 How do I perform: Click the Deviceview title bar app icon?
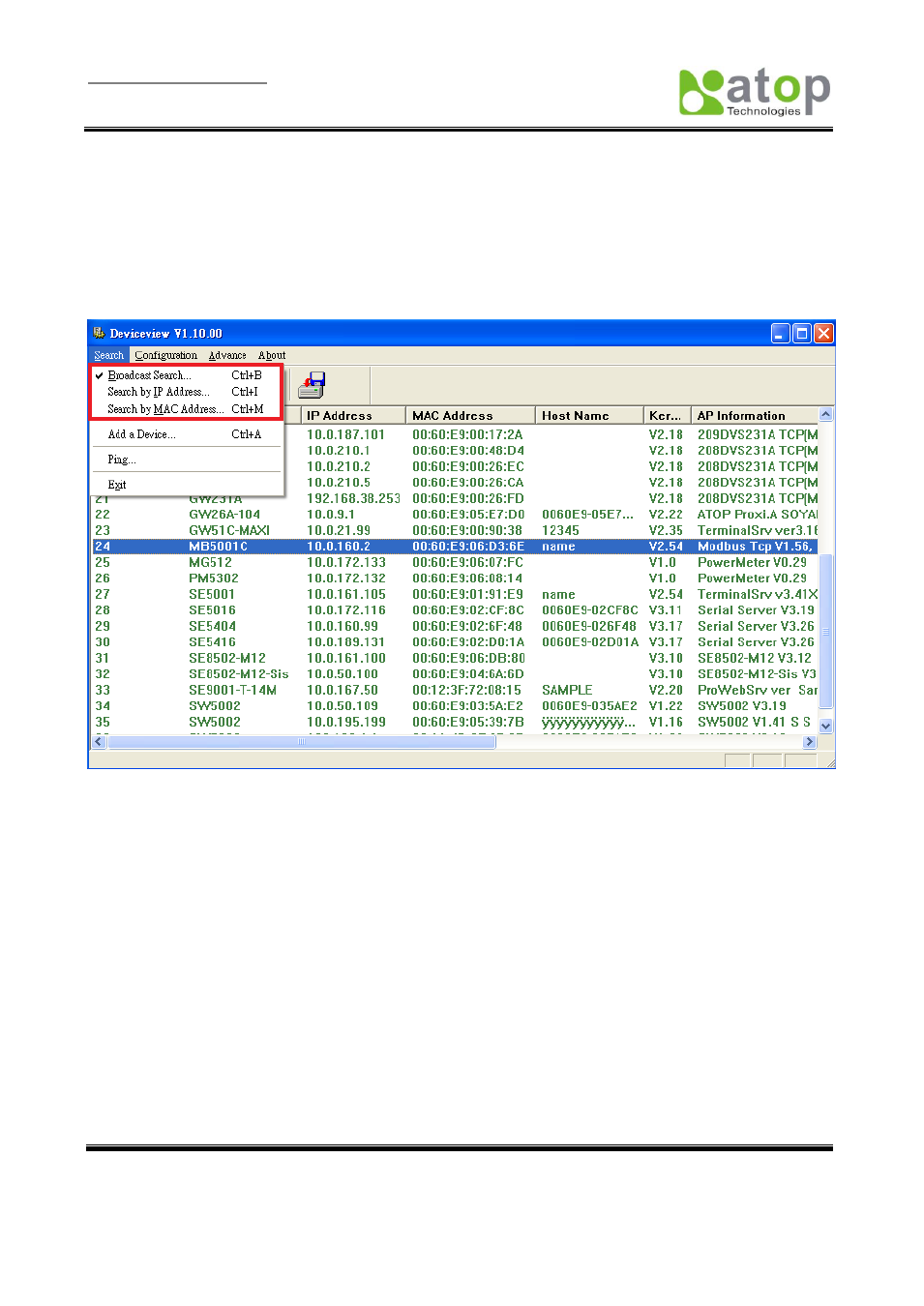pyautogui.click(x=99, y=333)
